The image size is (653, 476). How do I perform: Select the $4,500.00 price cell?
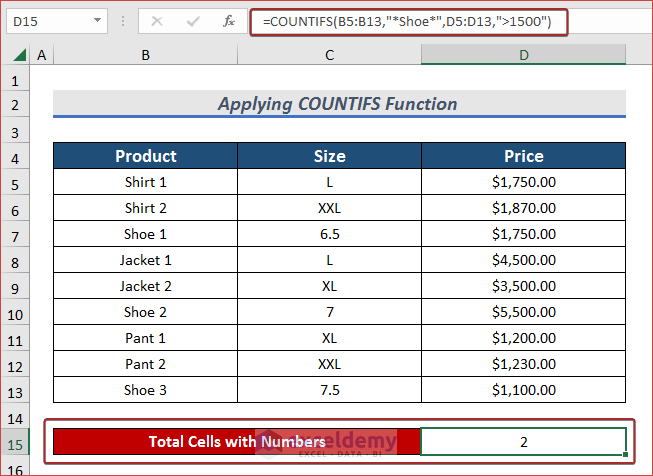click(523, 260)
